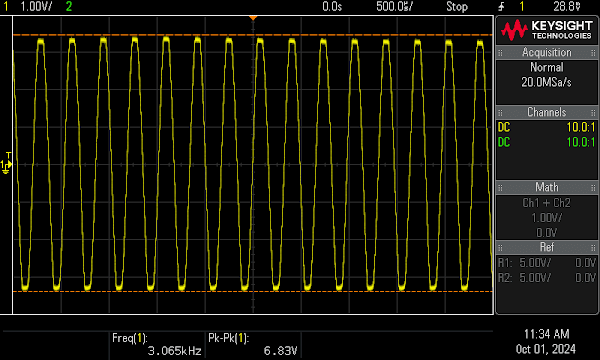Click the 6.83V peak-to-peak reading
The height and width of the screenshot is (360, 600).
click(280, 351)
